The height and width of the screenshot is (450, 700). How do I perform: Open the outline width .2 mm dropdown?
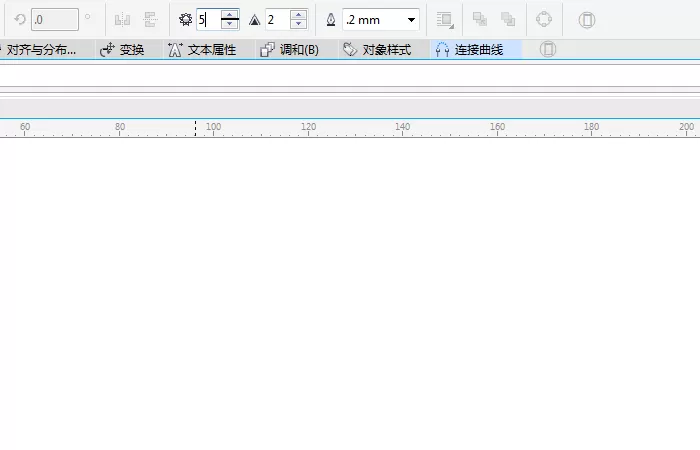coord(411,20)
